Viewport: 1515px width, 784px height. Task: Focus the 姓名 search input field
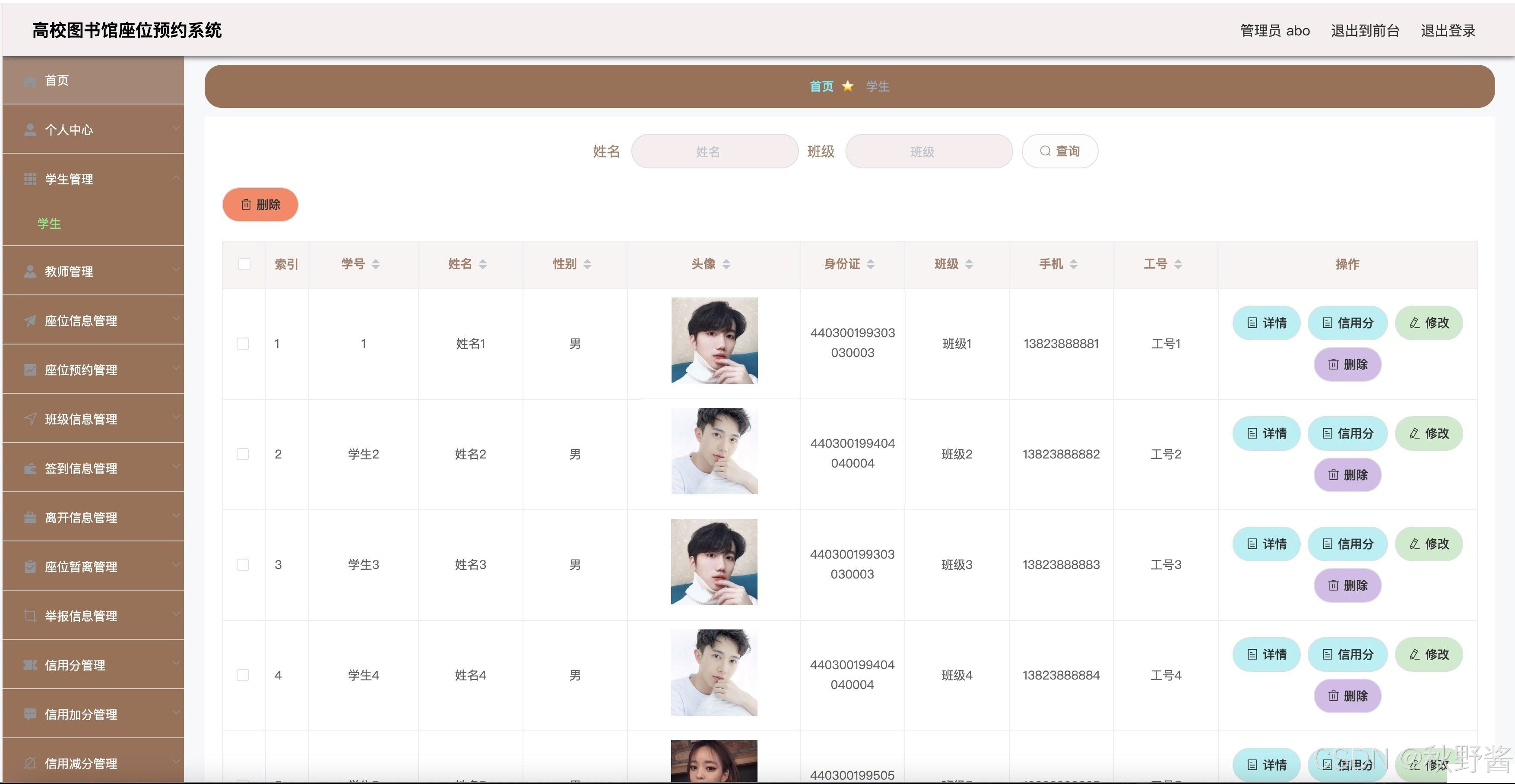(x=715, y=152)
